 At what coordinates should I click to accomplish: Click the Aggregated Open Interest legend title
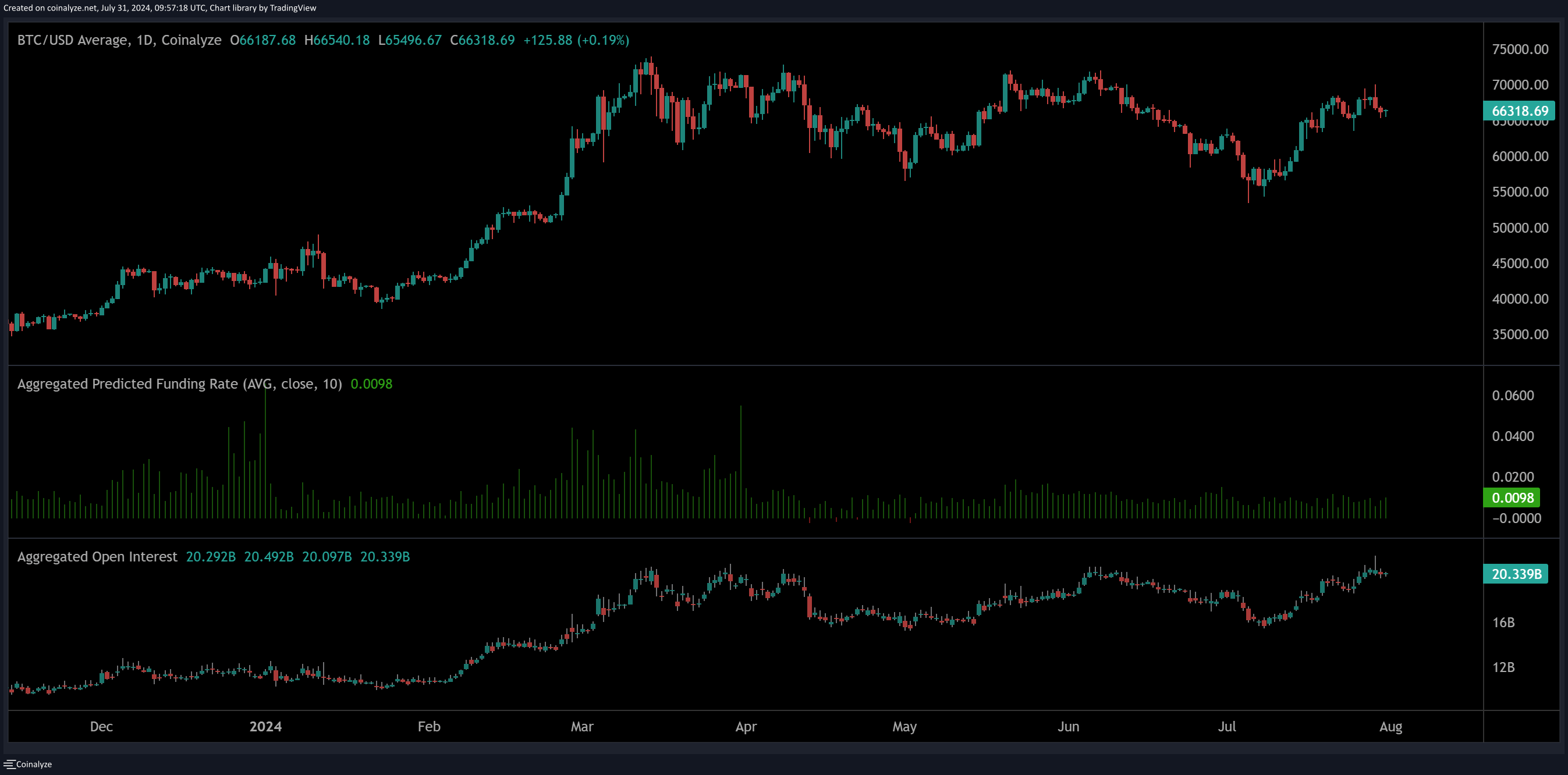click(97, 557)
